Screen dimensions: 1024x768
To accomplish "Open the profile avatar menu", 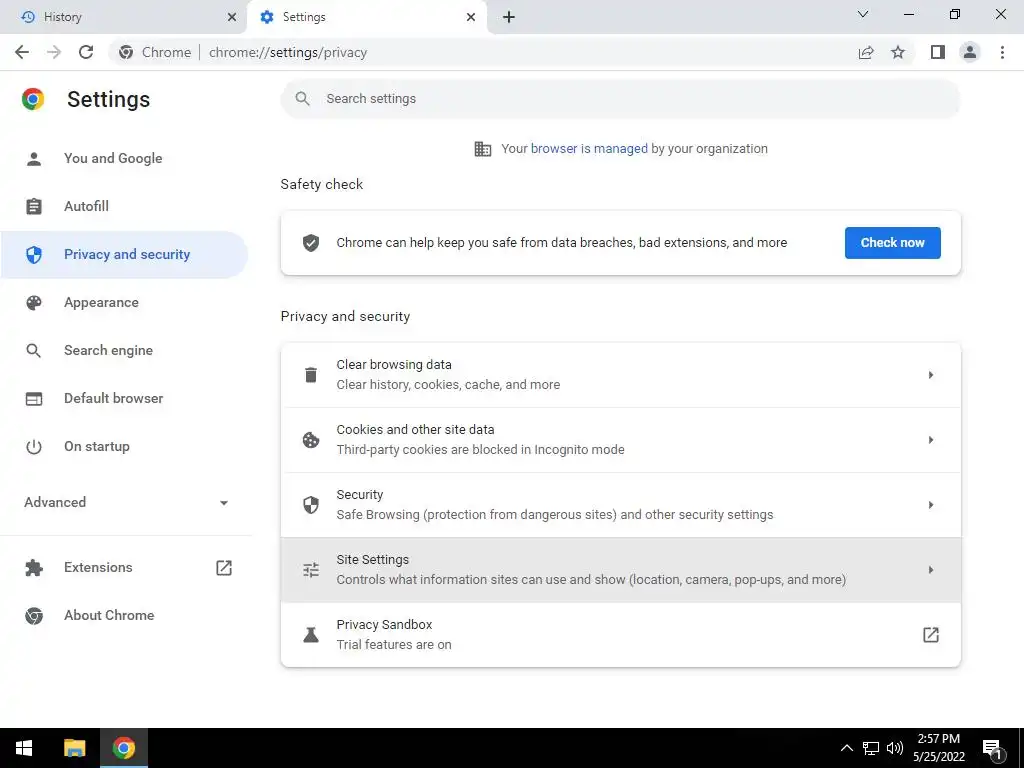I will pos(970,52).
